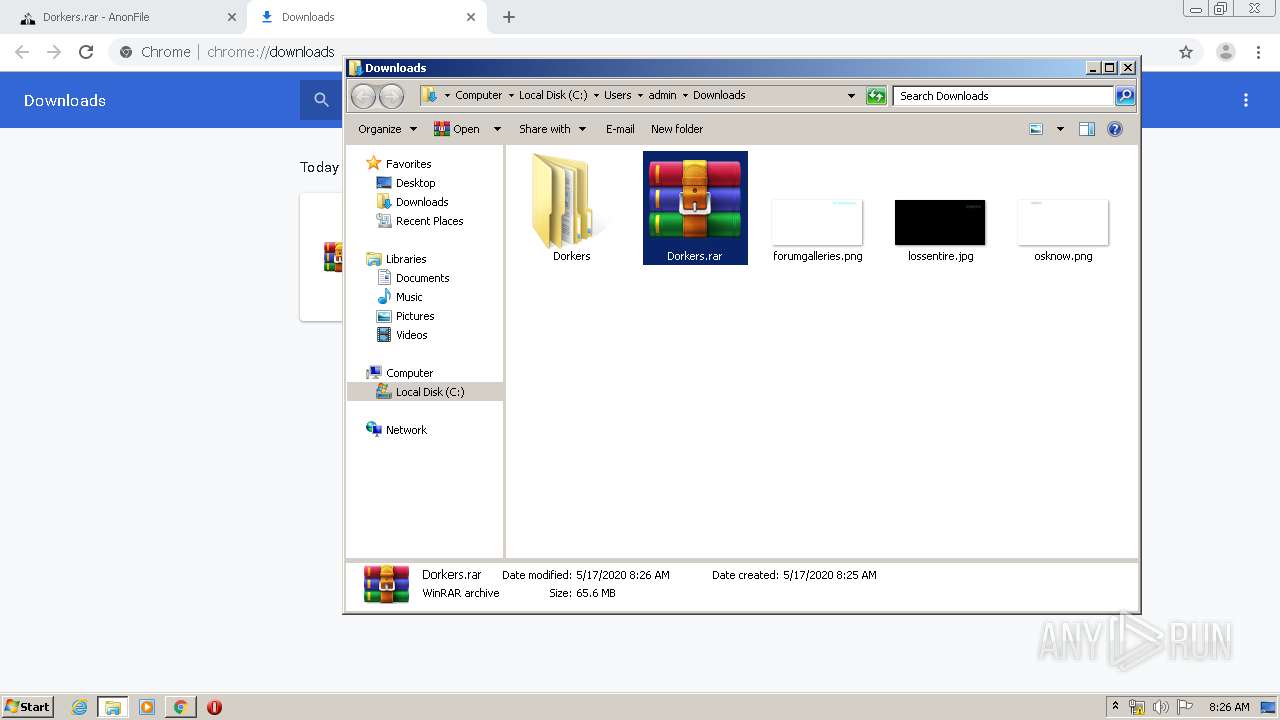Screen dimensions: 1280x720
Task: Select Desktop under Favorites
Action: click(406, 183)
